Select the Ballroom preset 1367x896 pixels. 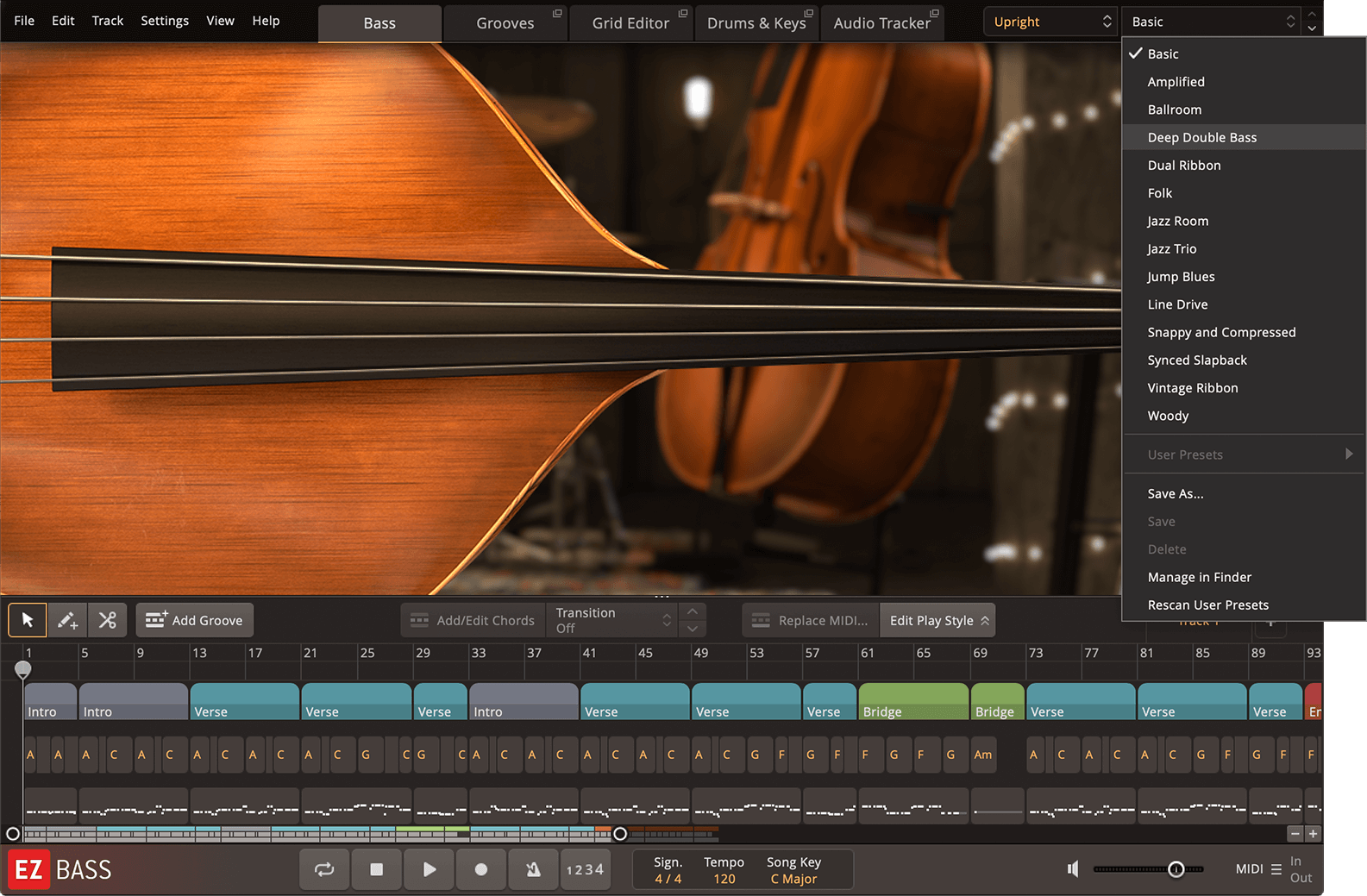(x=1244, y=110)
